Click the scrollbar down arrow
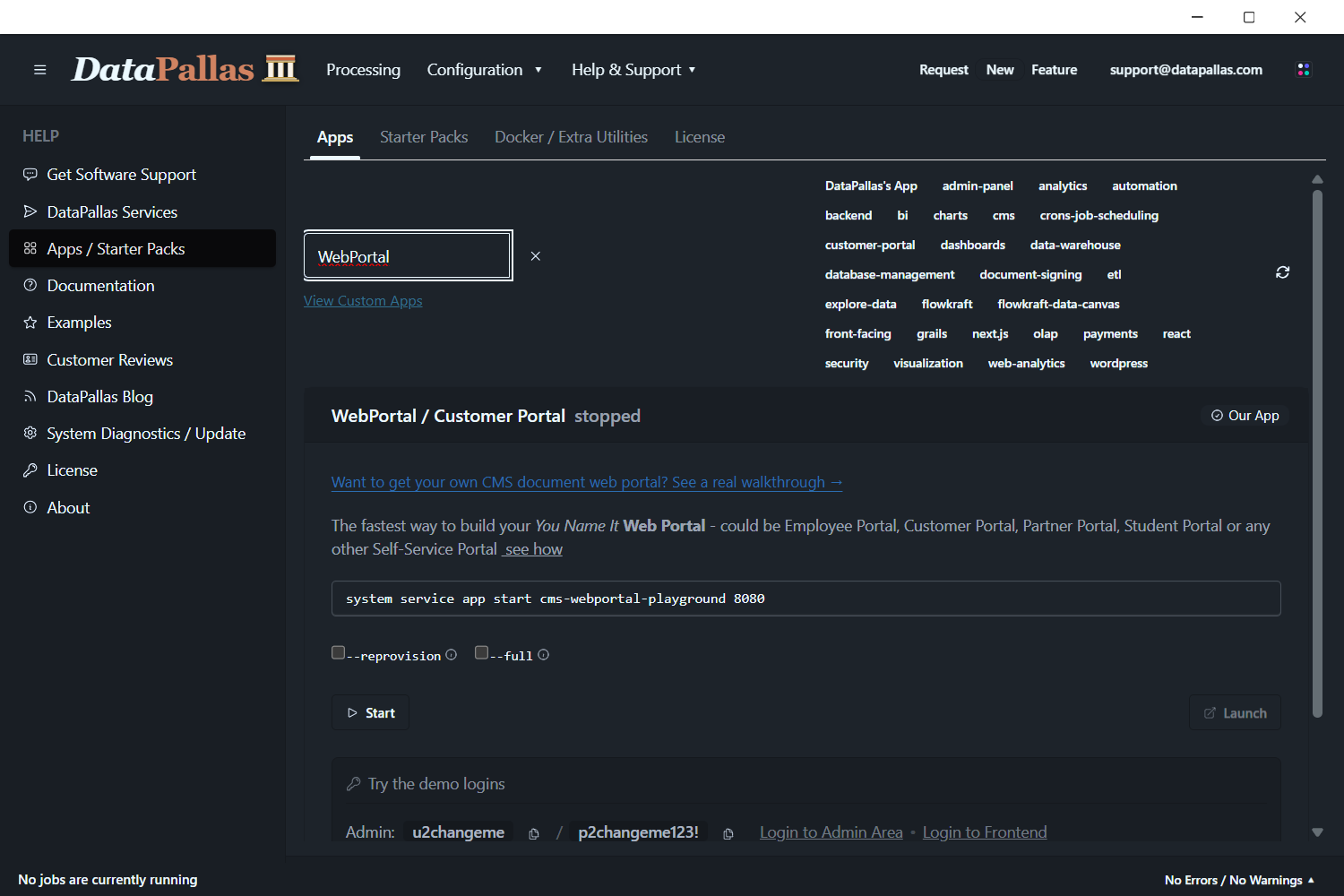 tap(1317, 832)
